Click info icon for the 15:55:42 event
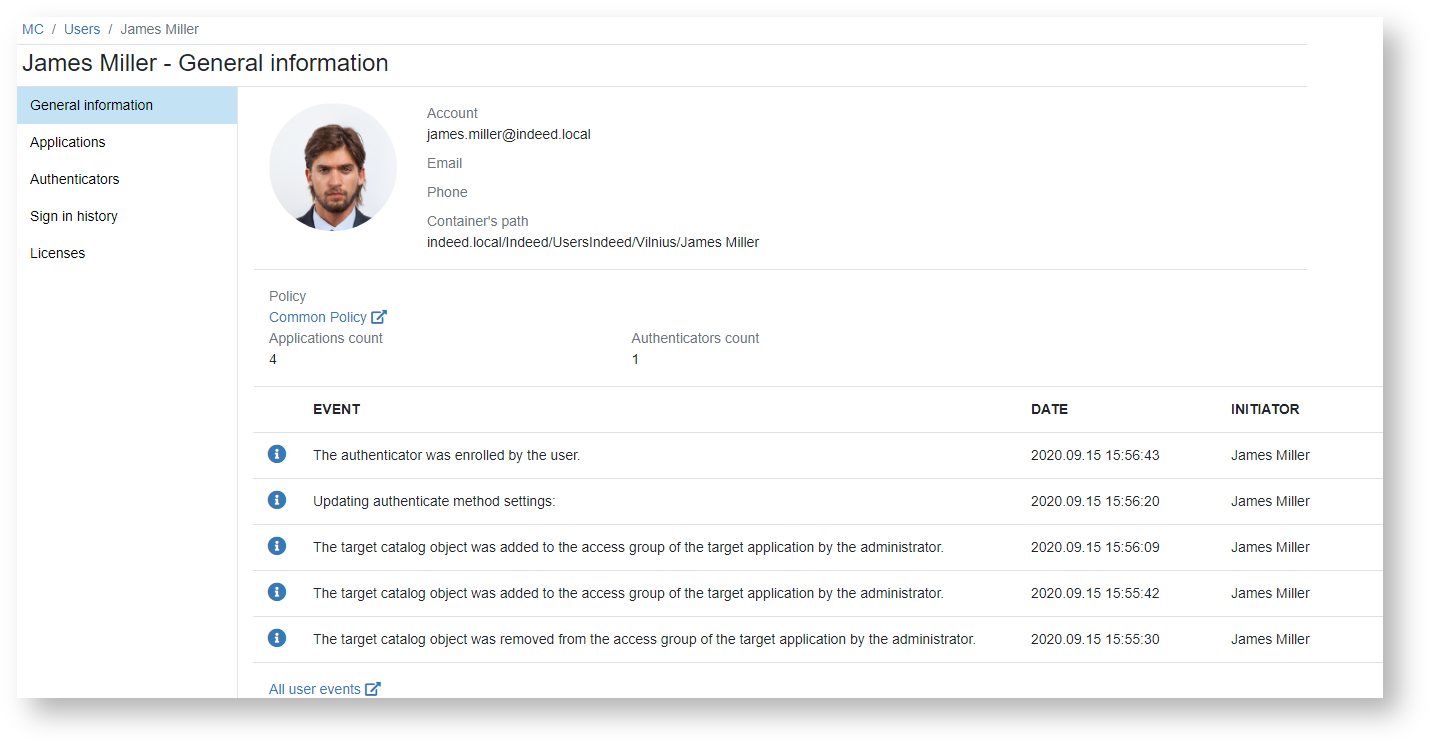The width and height of the screenshot is (1431, 746). tap(277, 592)
